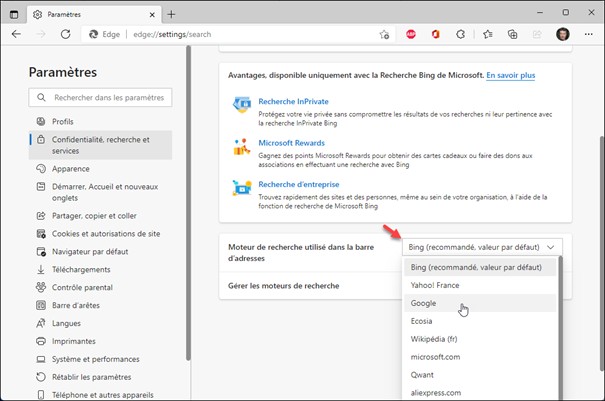The height and width of the screenshot is (401, 605).
Task: Add page to favorites star icon
Action: coord(384,33)
